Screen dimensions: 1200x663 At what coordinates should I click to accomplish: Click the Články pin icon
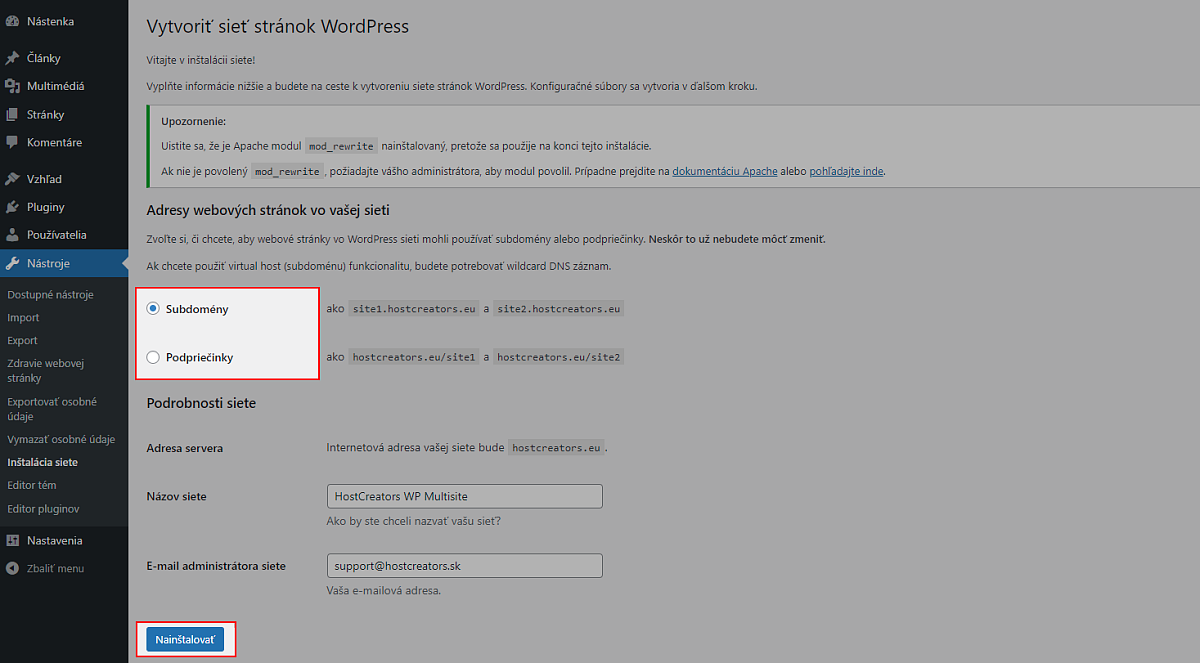point(12,58)
